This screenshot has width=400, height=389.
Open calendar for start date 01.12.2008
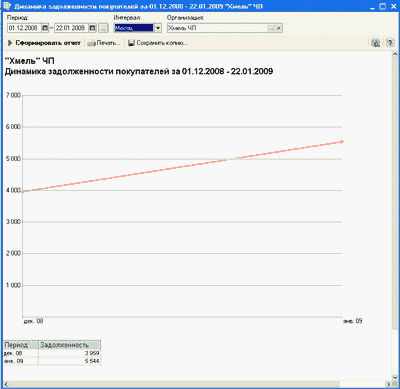coord(45,28)
